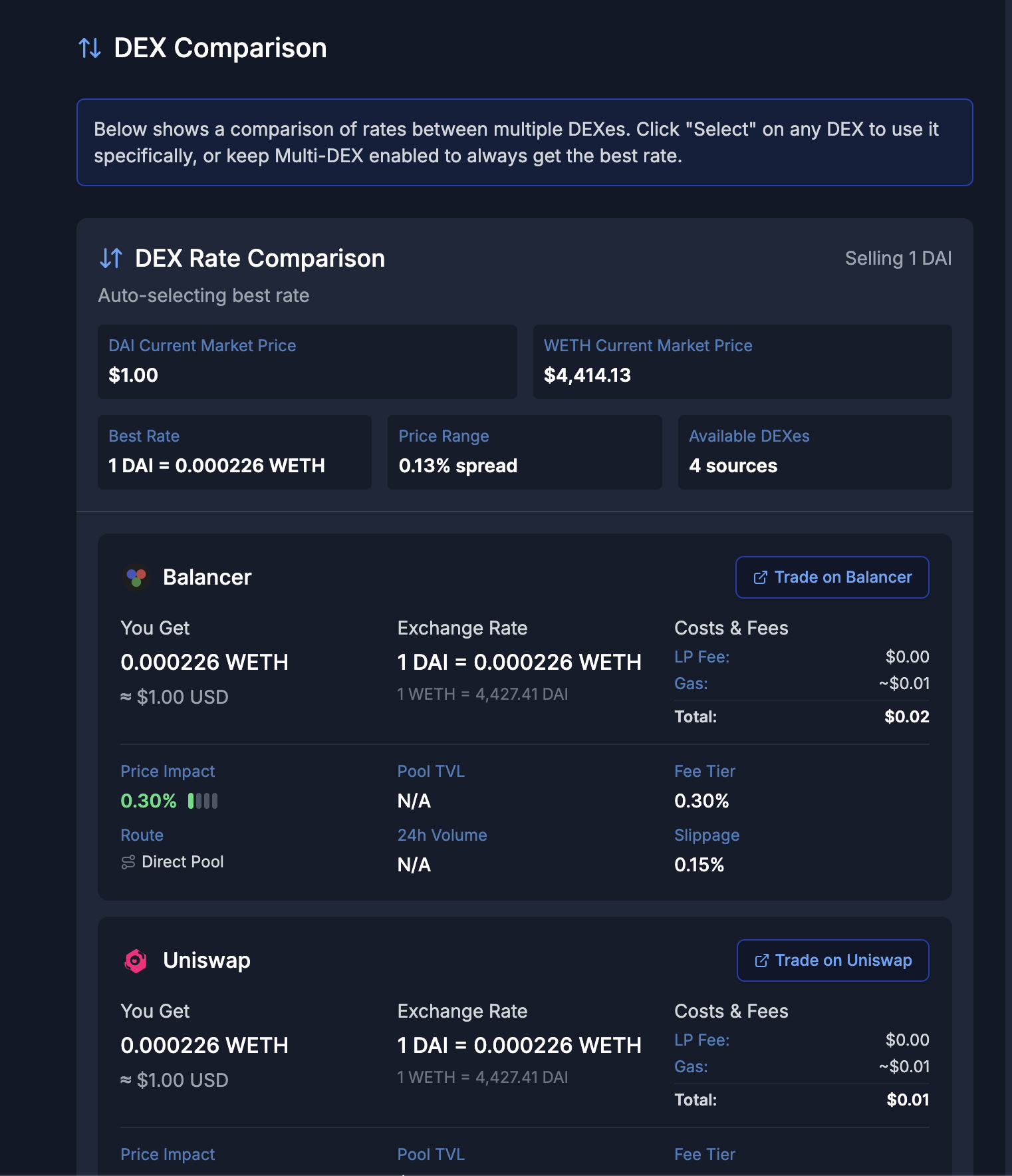Click the price impact meter bars for Balancer

pyautogui.click(x=202, y=801)
